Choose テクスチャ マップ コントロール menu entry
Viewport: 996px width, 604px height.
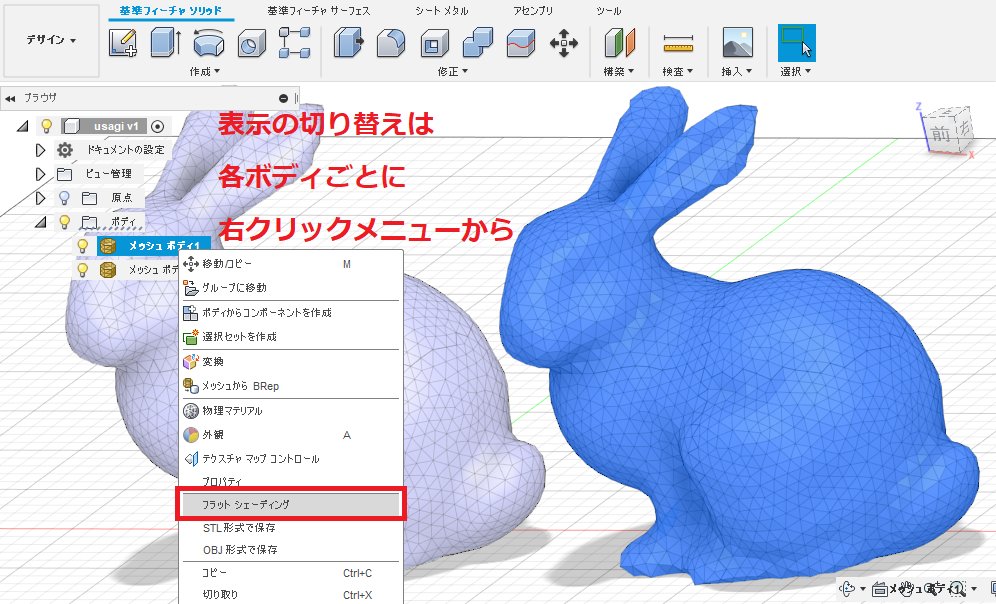(291, 459)
